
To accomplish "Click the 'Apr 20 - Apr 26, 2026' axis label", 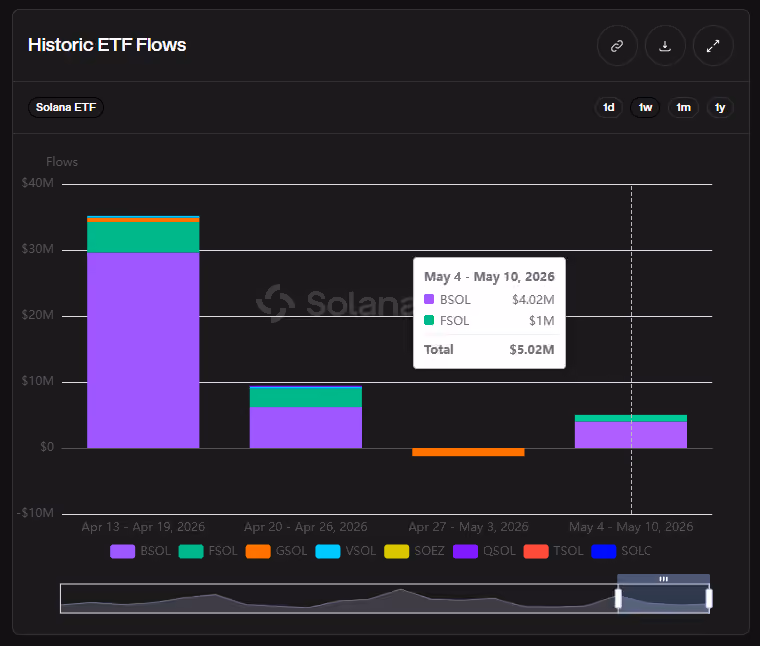I will pos(306,527).
